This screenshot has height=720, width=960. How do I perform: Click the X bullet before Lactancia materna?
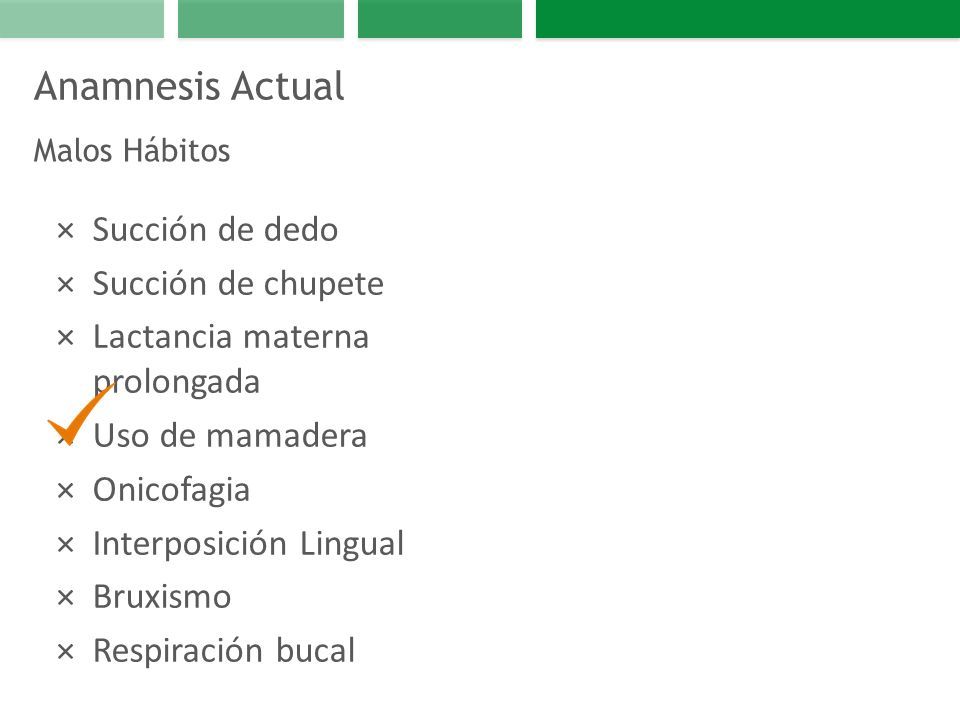coord(66,338)
